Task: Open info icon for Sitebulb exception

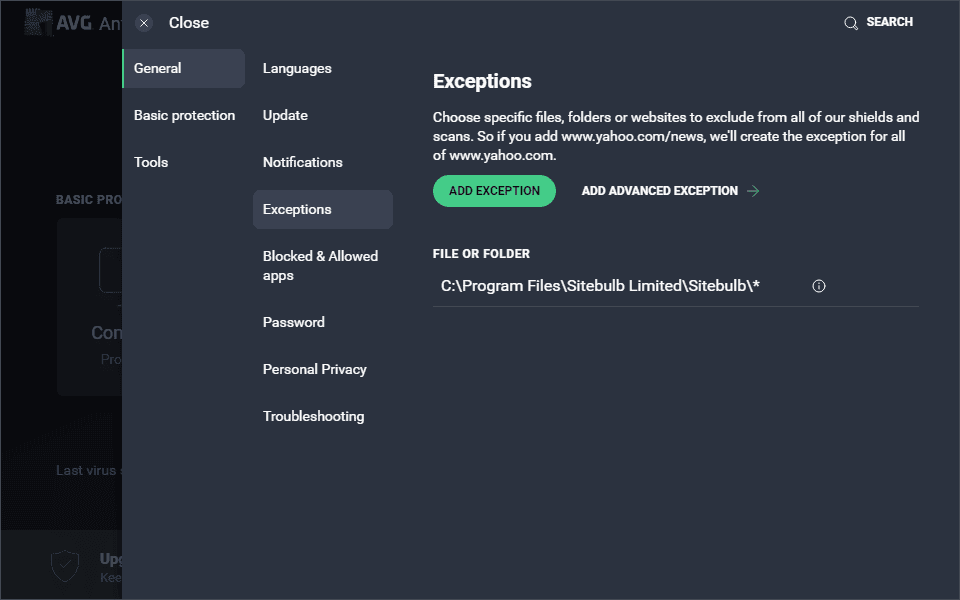Action: coord(819,286)
